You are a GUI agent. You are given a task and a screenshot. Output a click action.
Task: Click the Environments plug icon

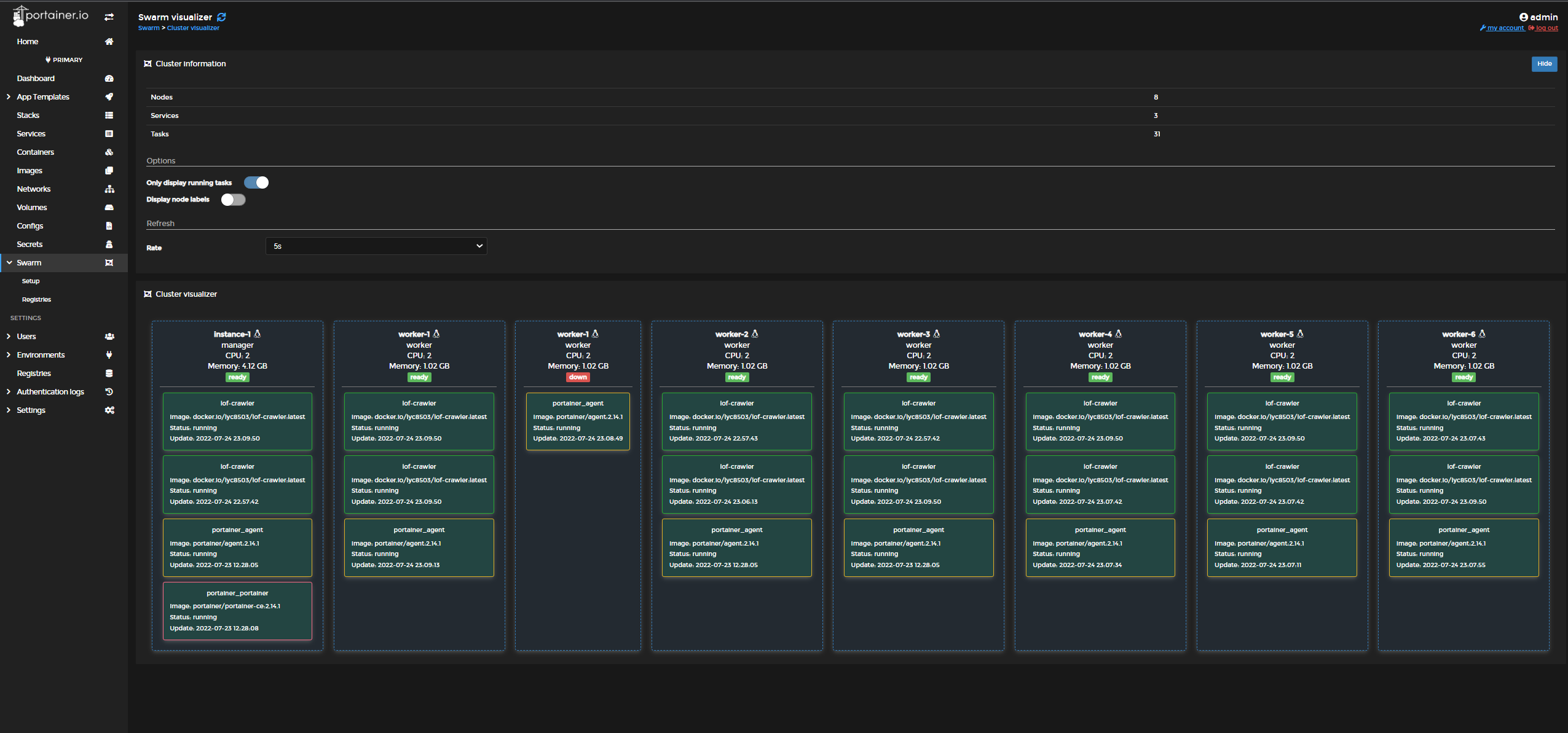pyautogui.click(x=109, y=355)
